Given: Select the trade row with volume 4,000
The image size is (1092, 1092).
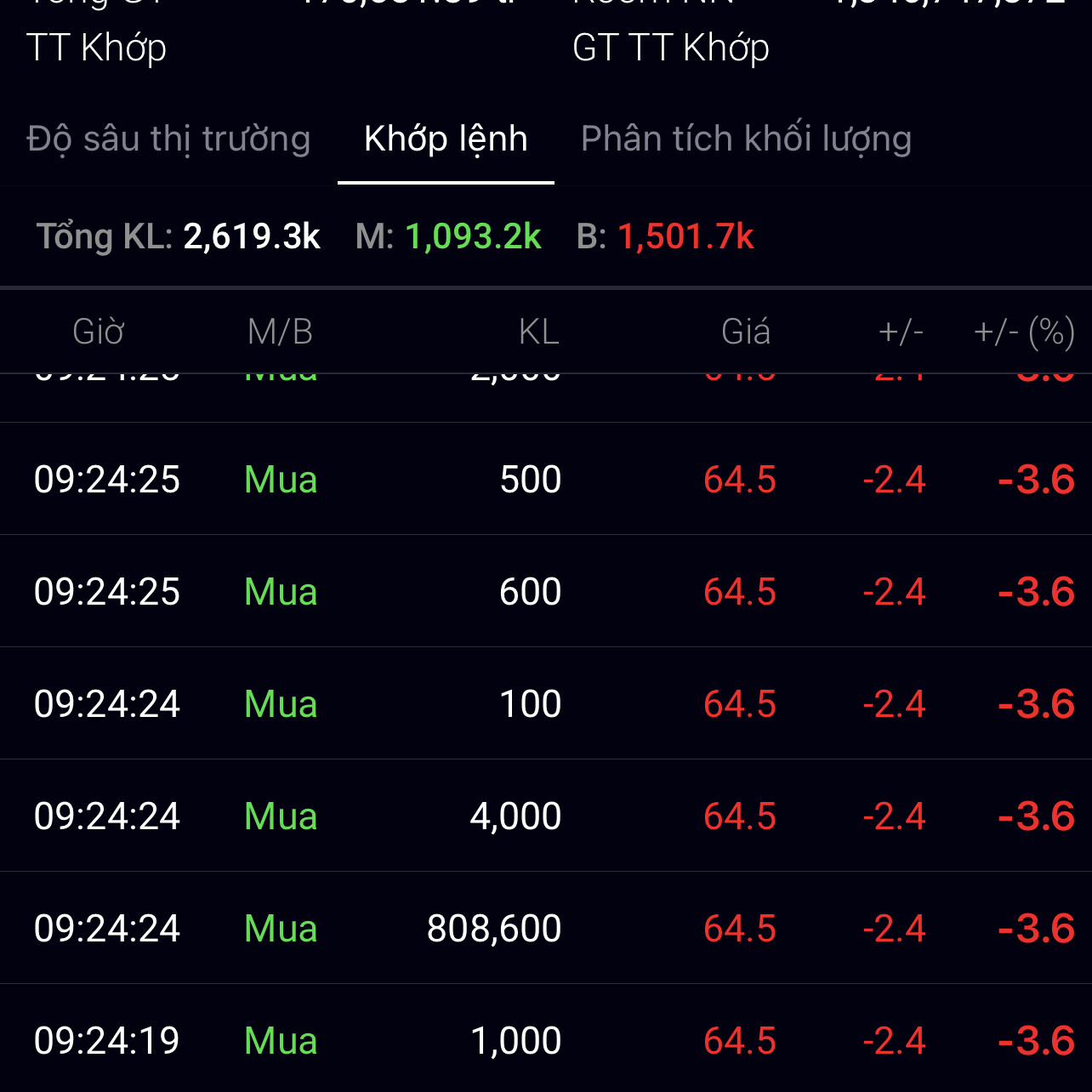Looking at the screenshot, I should pyautogui.click(x=546, y=816).
